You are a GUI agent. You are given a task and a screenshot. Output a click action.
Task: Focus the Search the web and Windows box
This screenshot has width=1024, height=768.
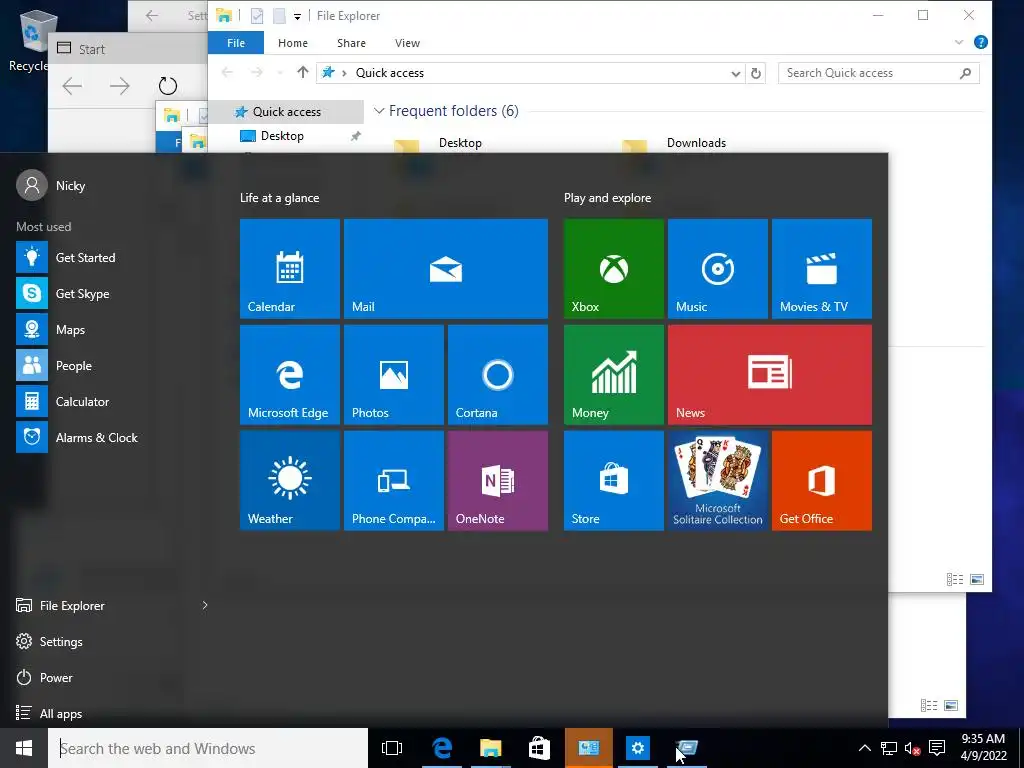click(x=208, y=748)
